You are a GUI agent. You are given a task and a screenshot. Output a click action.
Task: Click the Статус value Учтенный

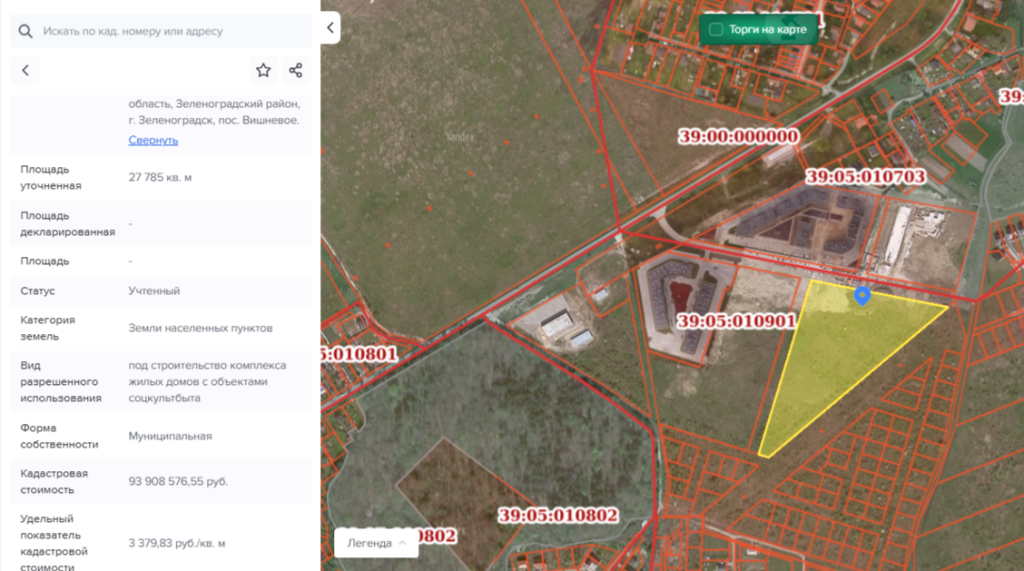click(x=154, y=291)
